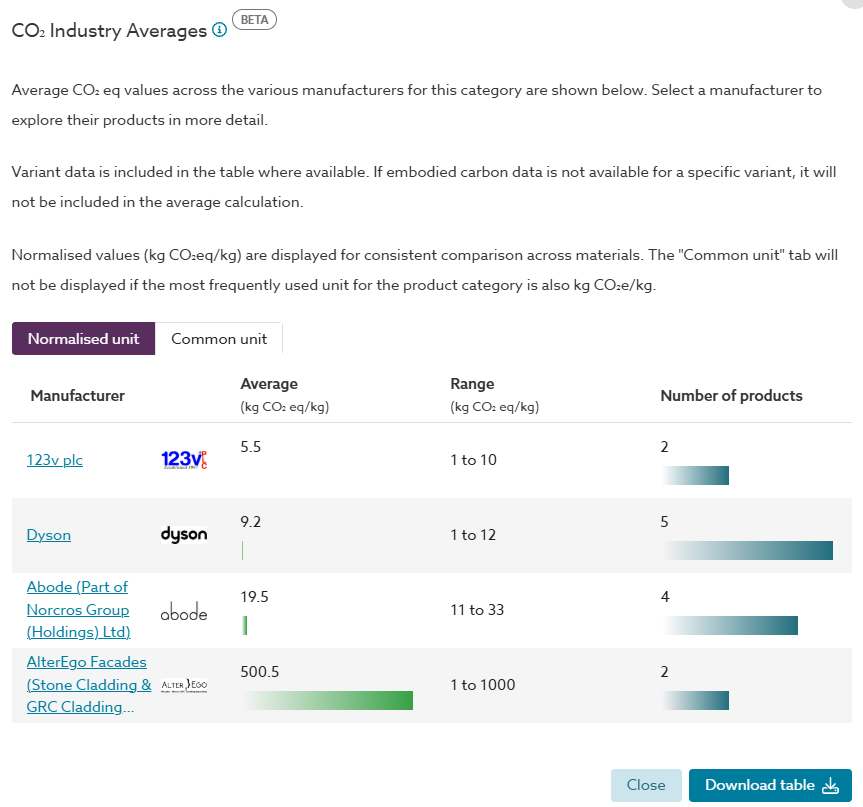863x807 pixels.
Task: Click the Dyson number of products bar
Action: coord(747,550)
